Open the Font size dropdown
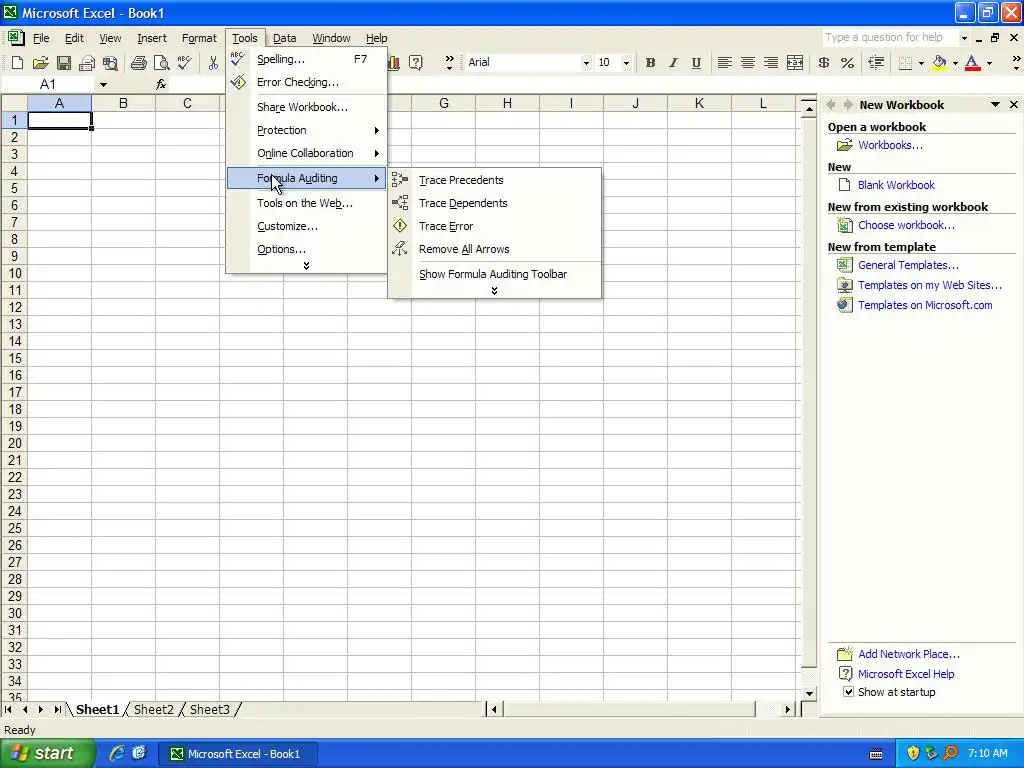Screen dimensions: 1024x768 (x=626, y=63)
